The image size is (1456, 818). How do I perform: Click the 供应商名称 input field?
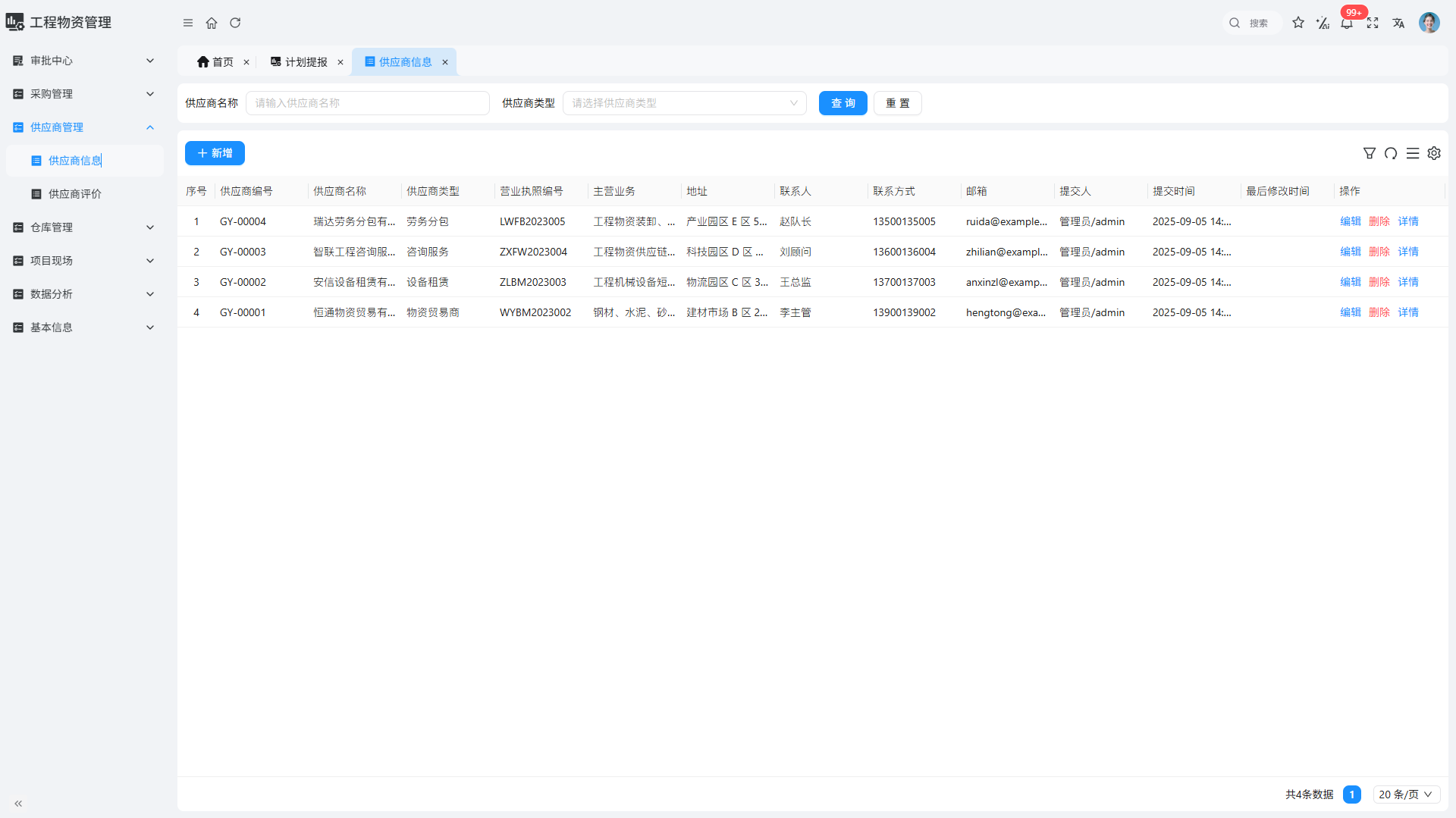point(368,103)
